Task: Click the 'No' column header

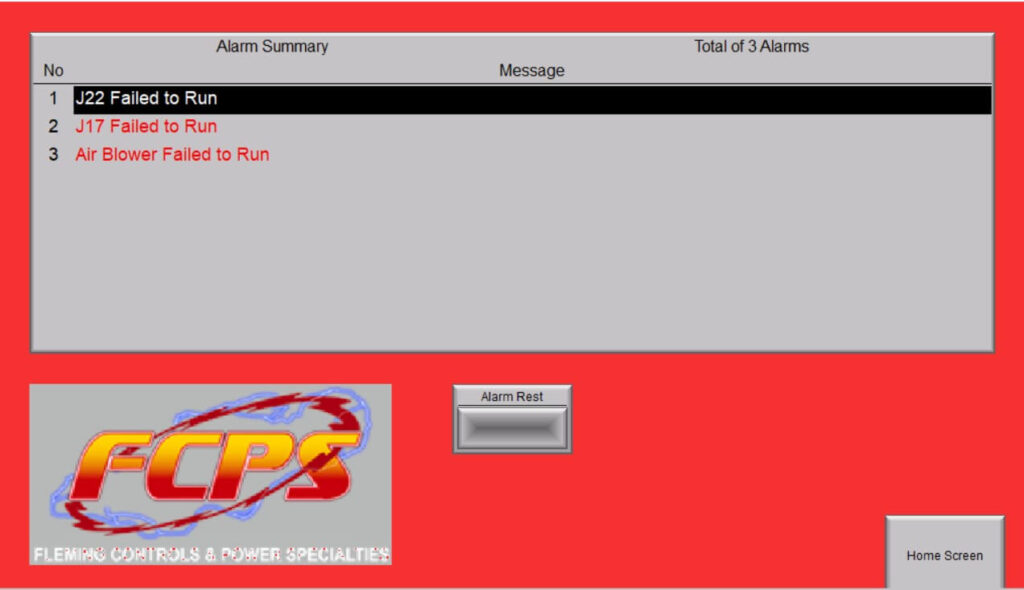Action: (x=53, y=71)
